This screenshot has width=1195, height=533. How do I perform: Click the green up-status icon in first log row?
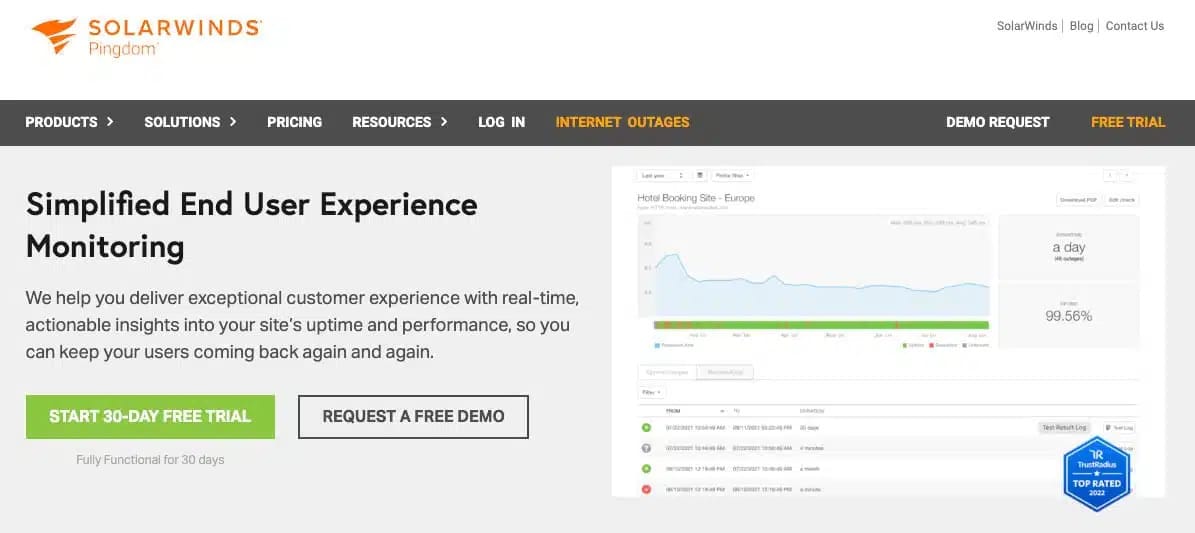[646, 428]
